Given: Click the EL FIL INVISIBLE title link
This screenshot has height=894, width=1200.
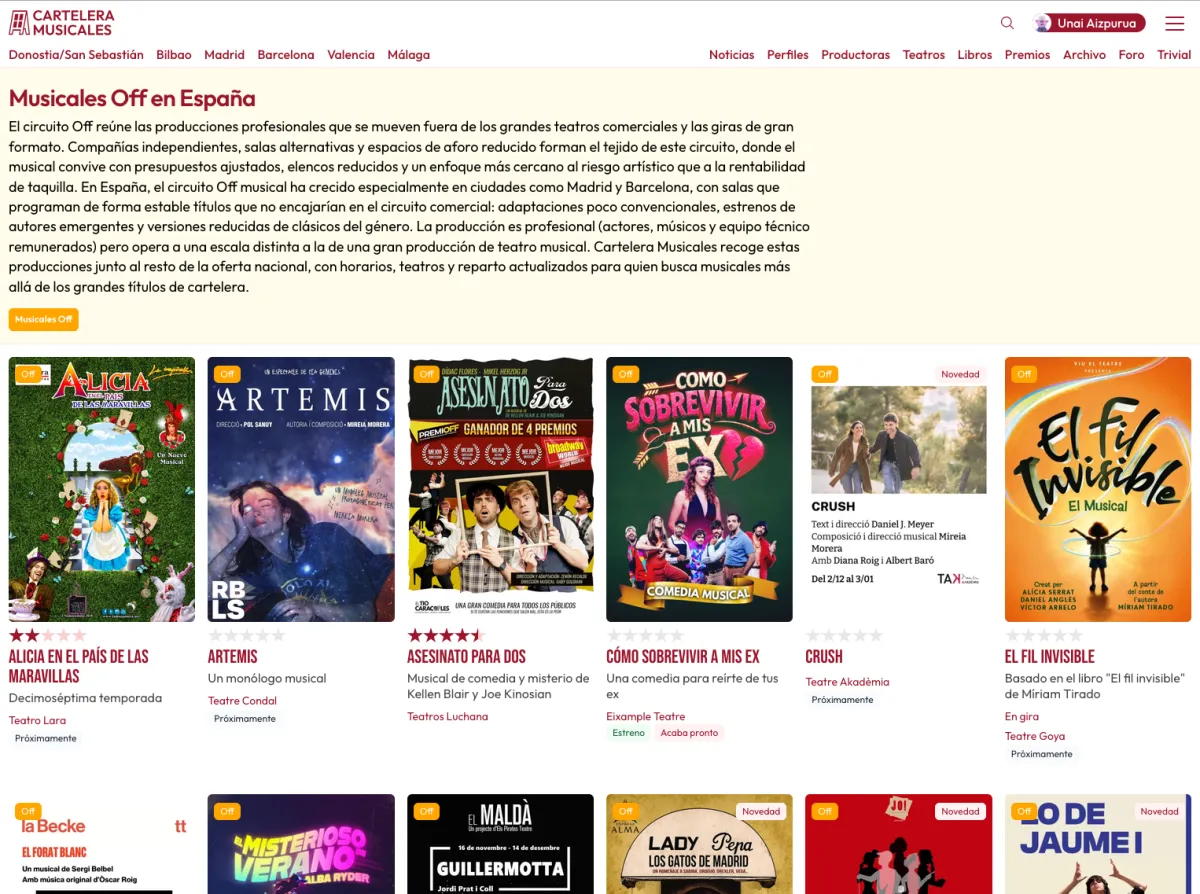Looking at the screenshot, I should click(1050, 657).
